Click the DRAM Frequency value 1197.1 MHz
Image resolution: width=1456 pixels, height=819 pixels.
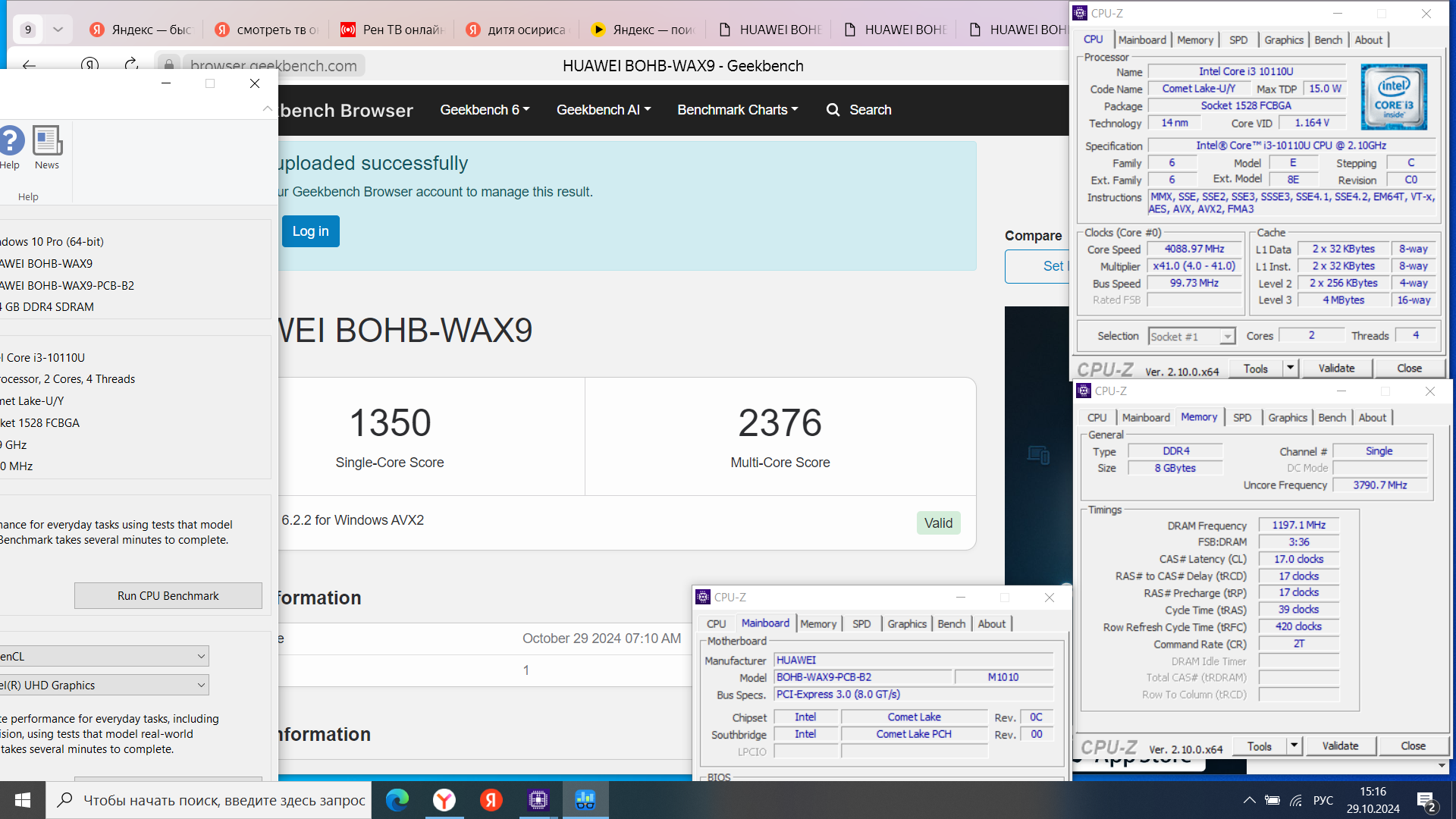tap(1299, 525)
